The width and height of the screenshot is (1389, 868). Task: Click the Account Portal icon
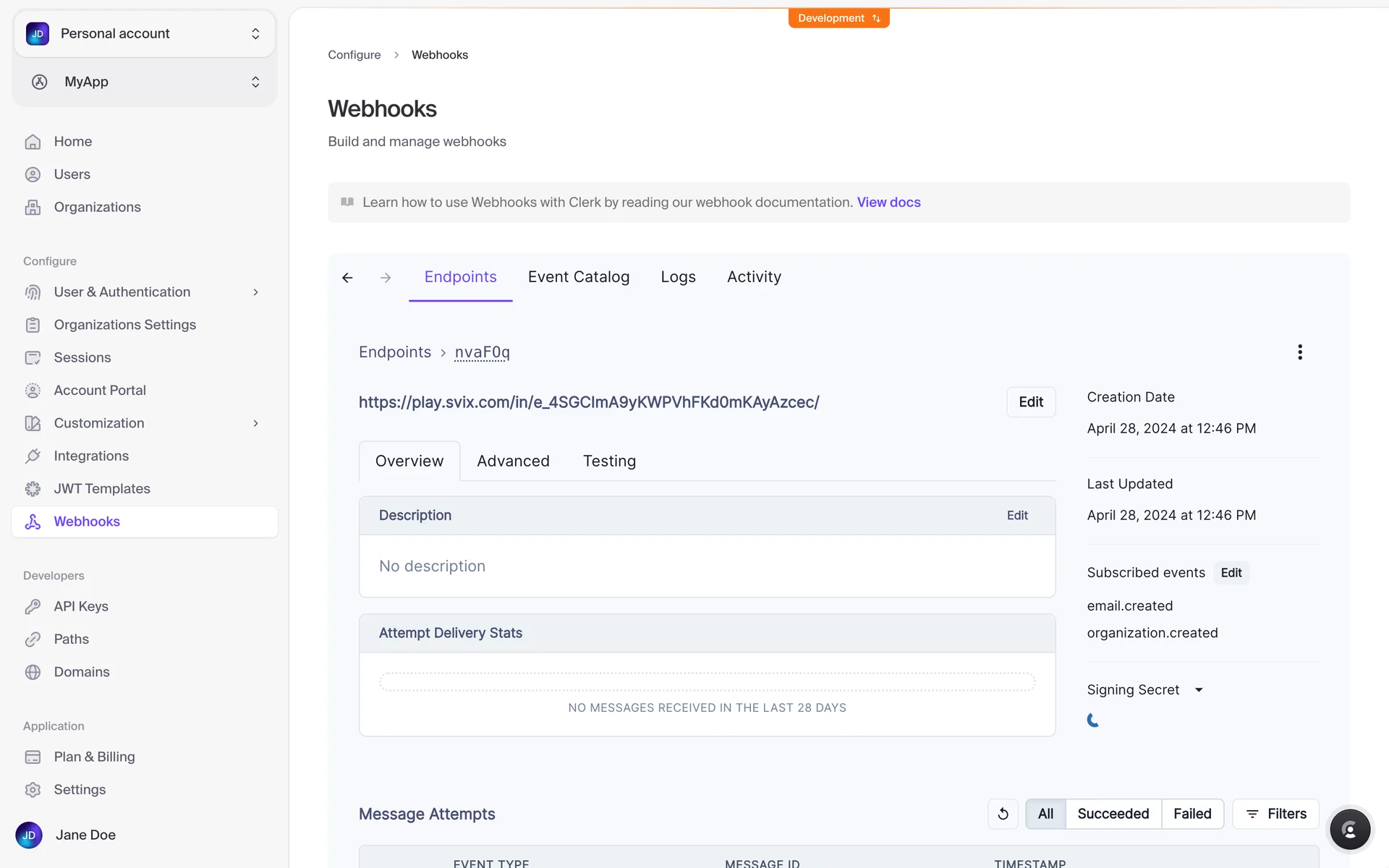(x=33, y=391)
